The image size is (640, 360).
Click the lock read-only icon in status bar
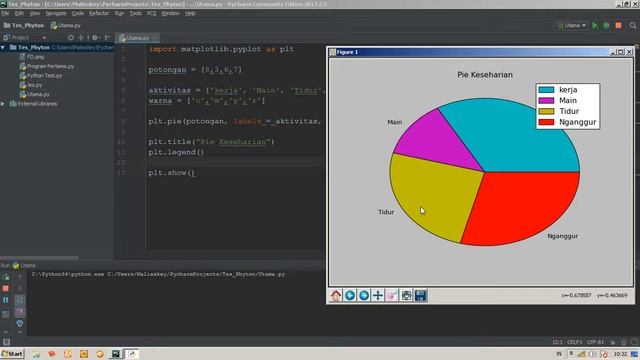coord(613,342)
